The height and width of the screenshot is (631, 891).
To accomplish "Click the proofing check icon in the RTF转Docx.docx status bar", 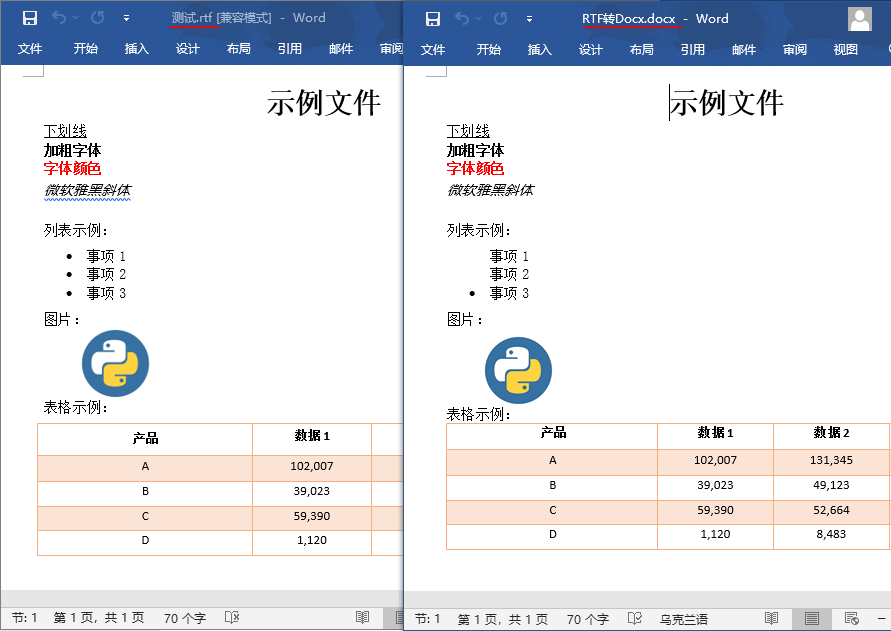I will [635, 619].
